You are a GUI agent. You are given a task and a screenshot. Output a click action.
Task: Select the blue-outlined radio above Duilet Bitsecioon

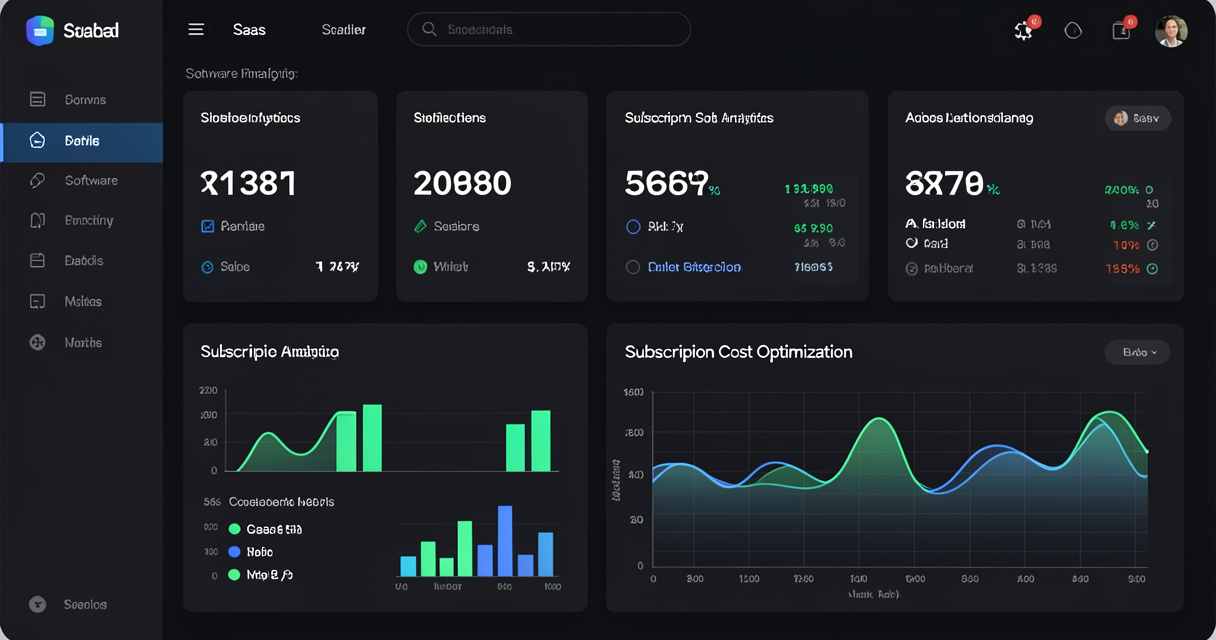click(x=633, y=227)
